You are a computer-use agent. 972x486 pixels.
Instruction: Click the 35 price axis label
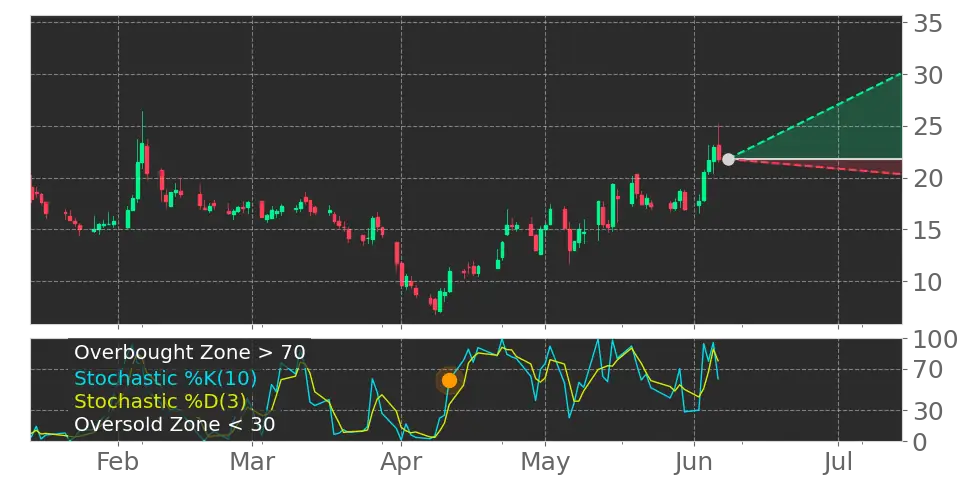(x=929, y=24)
